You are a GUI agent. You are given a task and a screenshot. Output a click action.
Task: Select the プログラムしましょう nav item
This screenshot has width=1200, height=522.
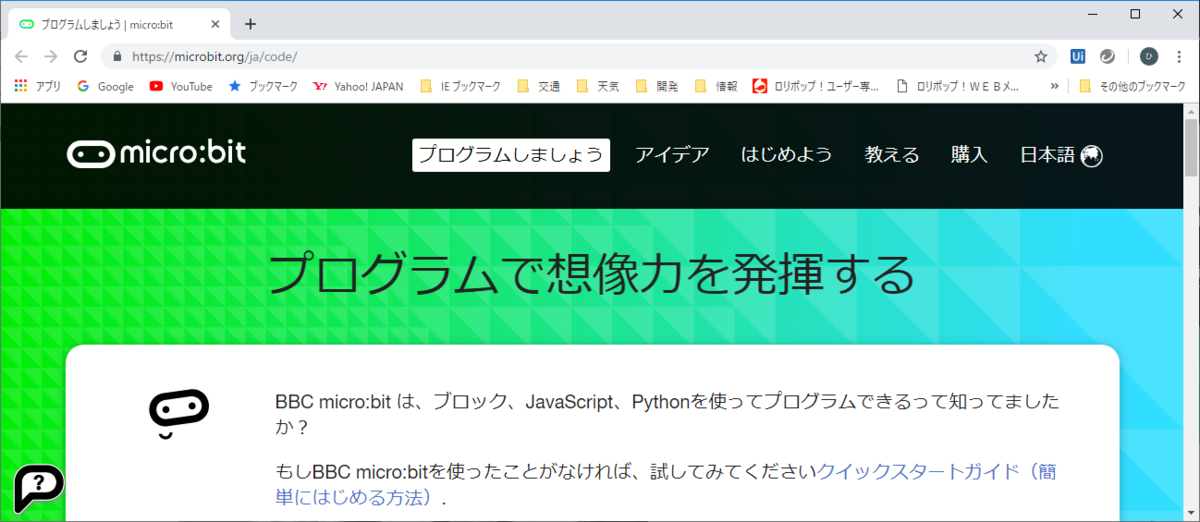511,155
